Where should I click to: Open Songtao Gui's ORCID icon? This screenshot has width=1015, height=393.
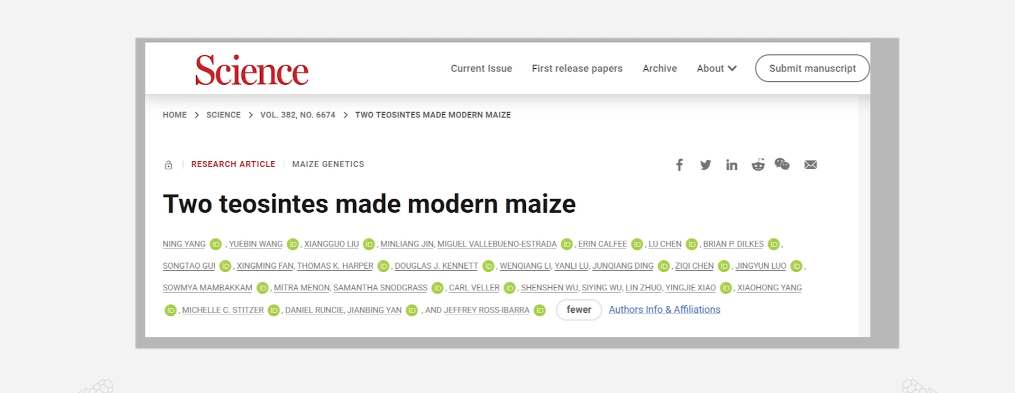pos(225,266)
